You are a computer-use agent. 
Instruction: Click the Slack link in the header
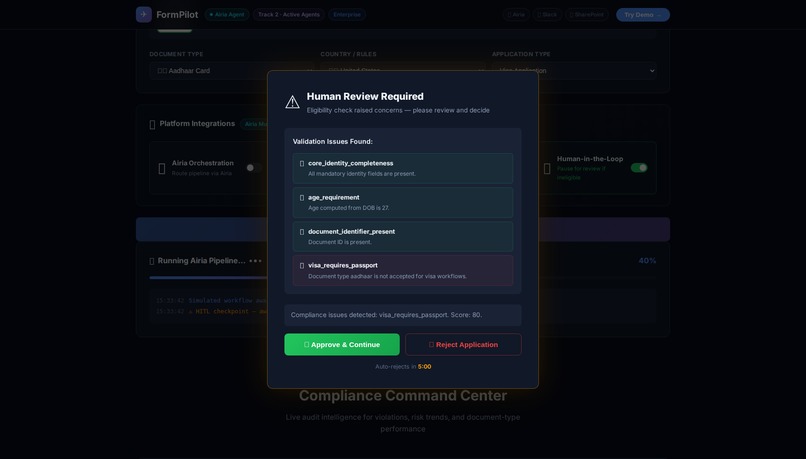pyautogui.click(x=547, y=15)
